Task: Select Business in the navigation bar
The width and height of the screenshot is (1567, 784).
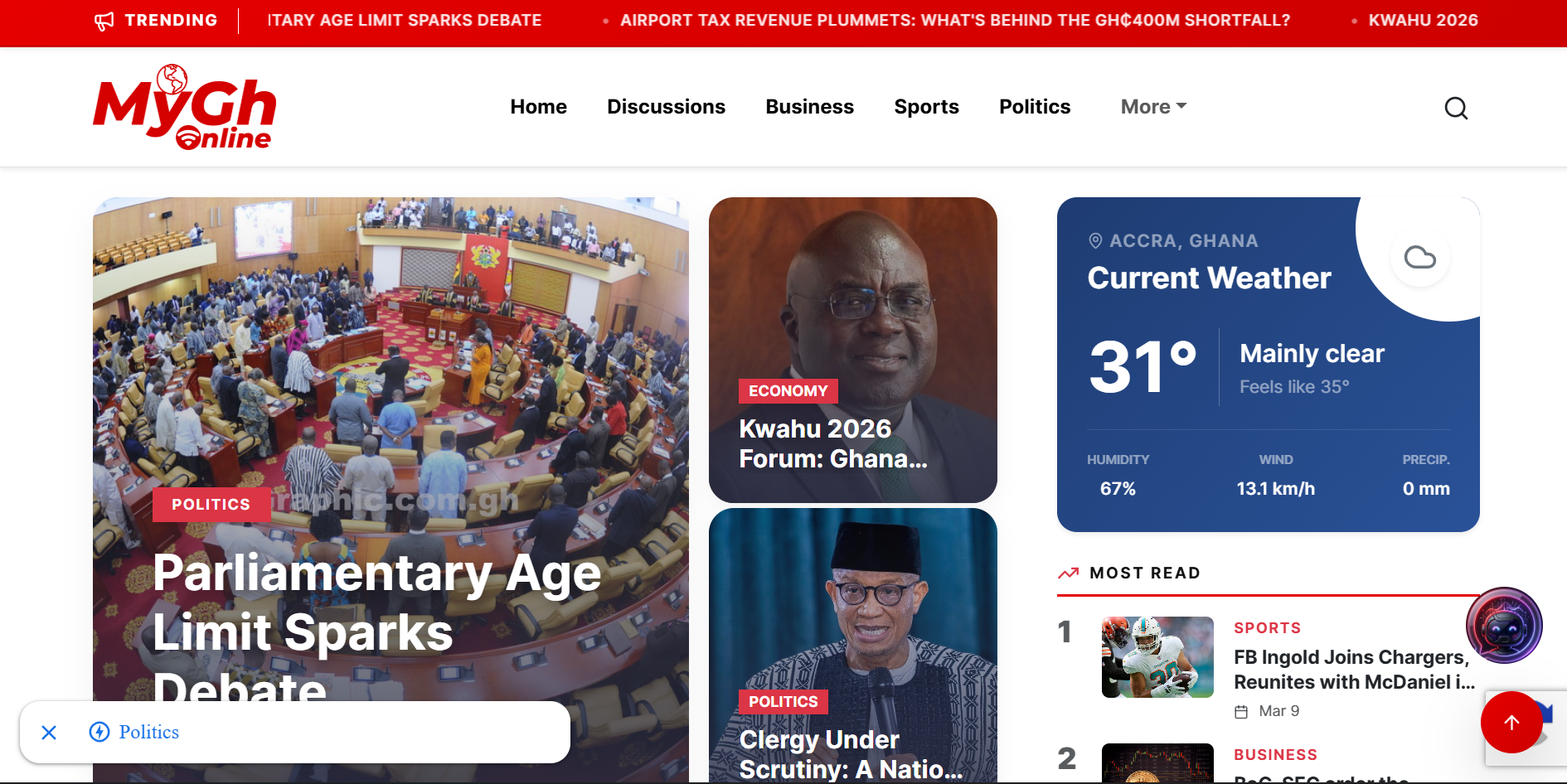Action: [x=810, y=107]
